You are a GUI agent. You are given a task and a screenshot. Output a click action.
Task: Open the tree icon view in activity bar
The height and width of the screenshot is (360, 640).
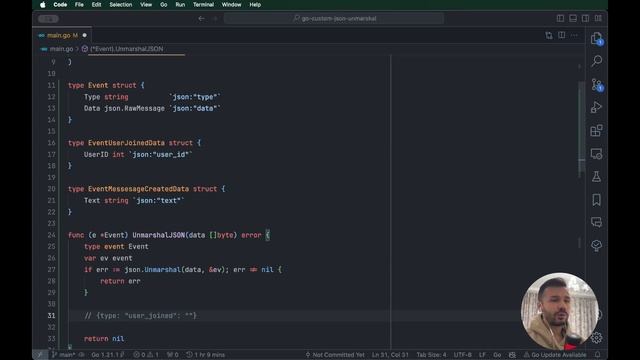pos(596,246)
